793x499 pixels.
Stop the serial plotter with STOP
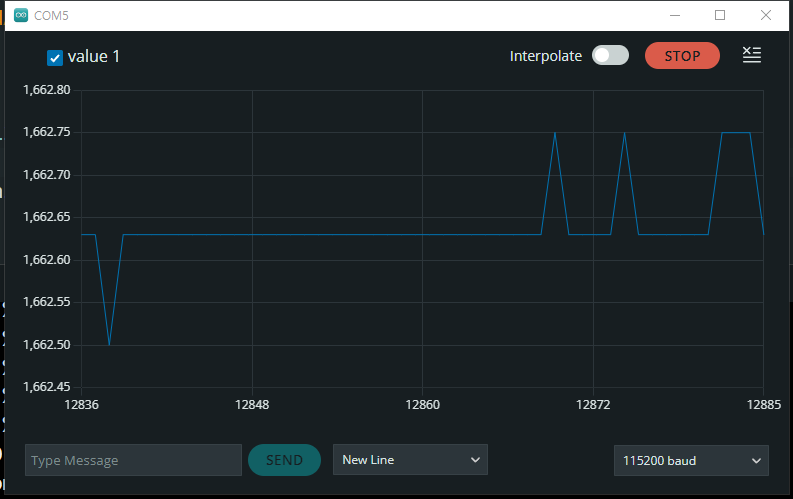pos(682,56)
